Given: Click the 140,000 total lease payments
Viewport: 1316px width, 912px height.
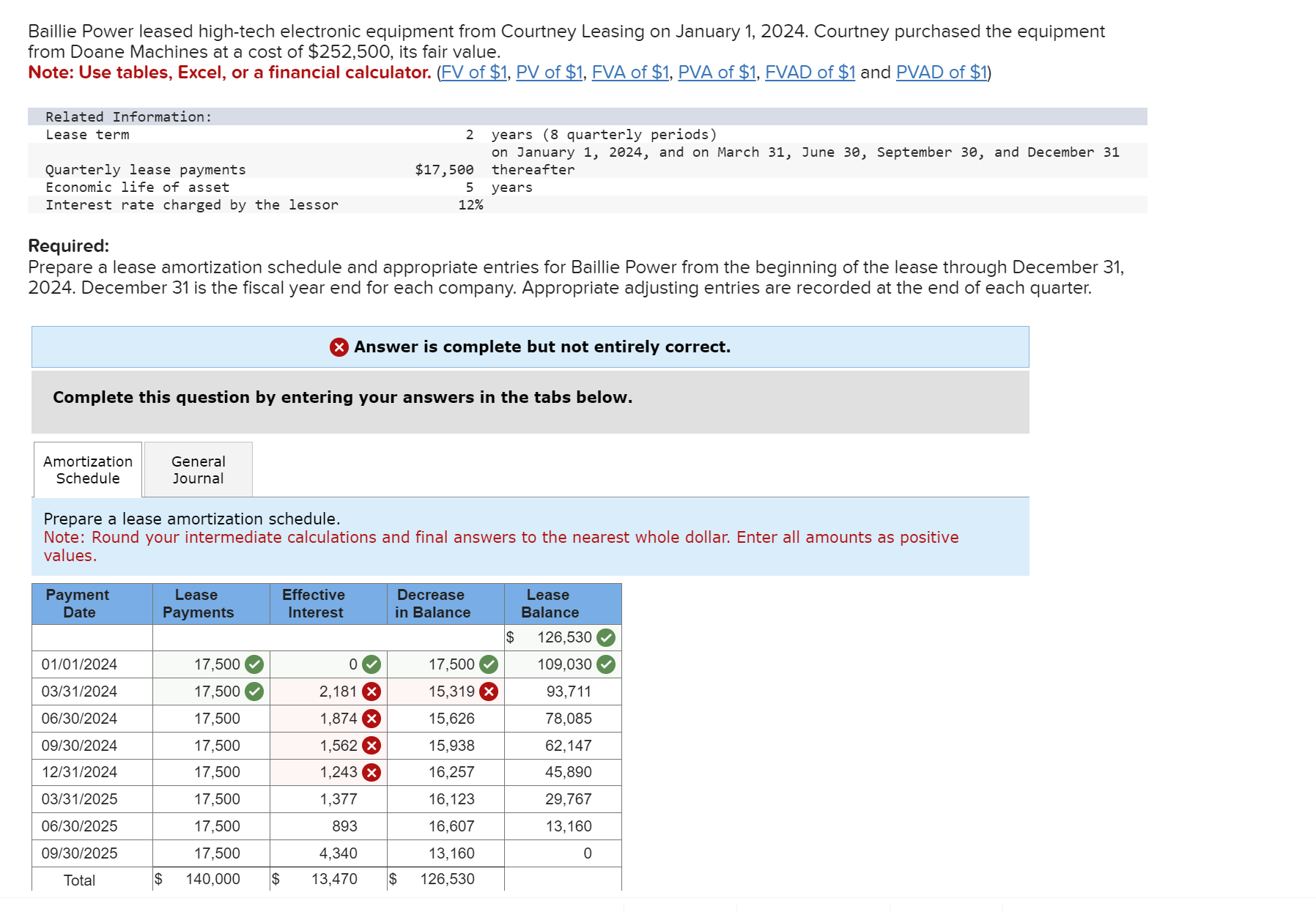Looking at the screenshot, I should click(x=212, y=879).
